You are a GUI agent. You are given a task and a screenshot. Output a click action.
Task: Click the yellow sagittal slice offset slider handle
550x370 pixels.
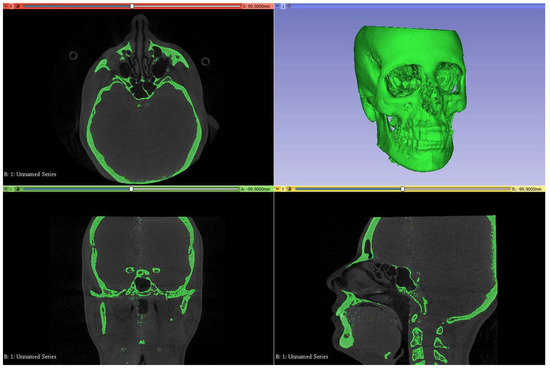[403, 189]
